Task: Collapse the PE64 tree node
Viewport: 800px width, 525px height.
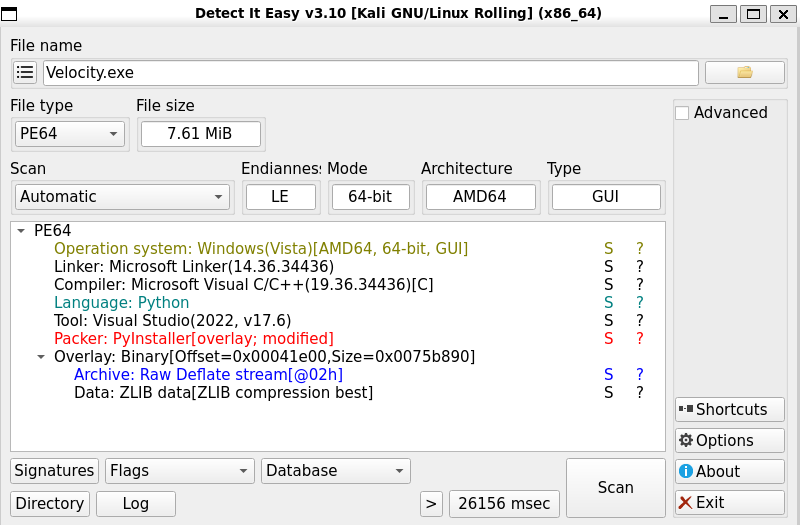Action: (x=21, y=231)
